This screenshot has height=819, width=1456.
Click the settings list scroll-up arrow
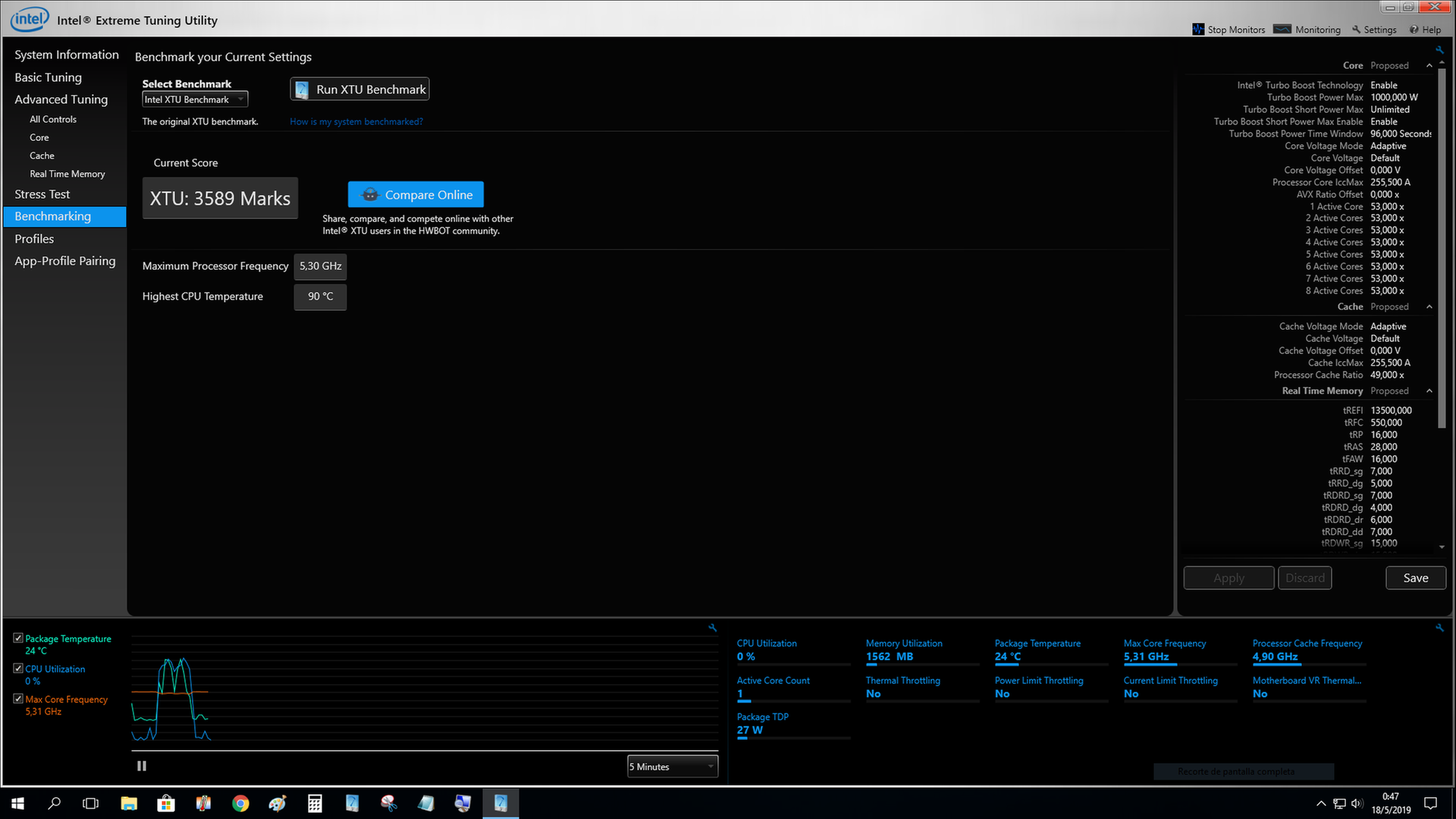1442,62
